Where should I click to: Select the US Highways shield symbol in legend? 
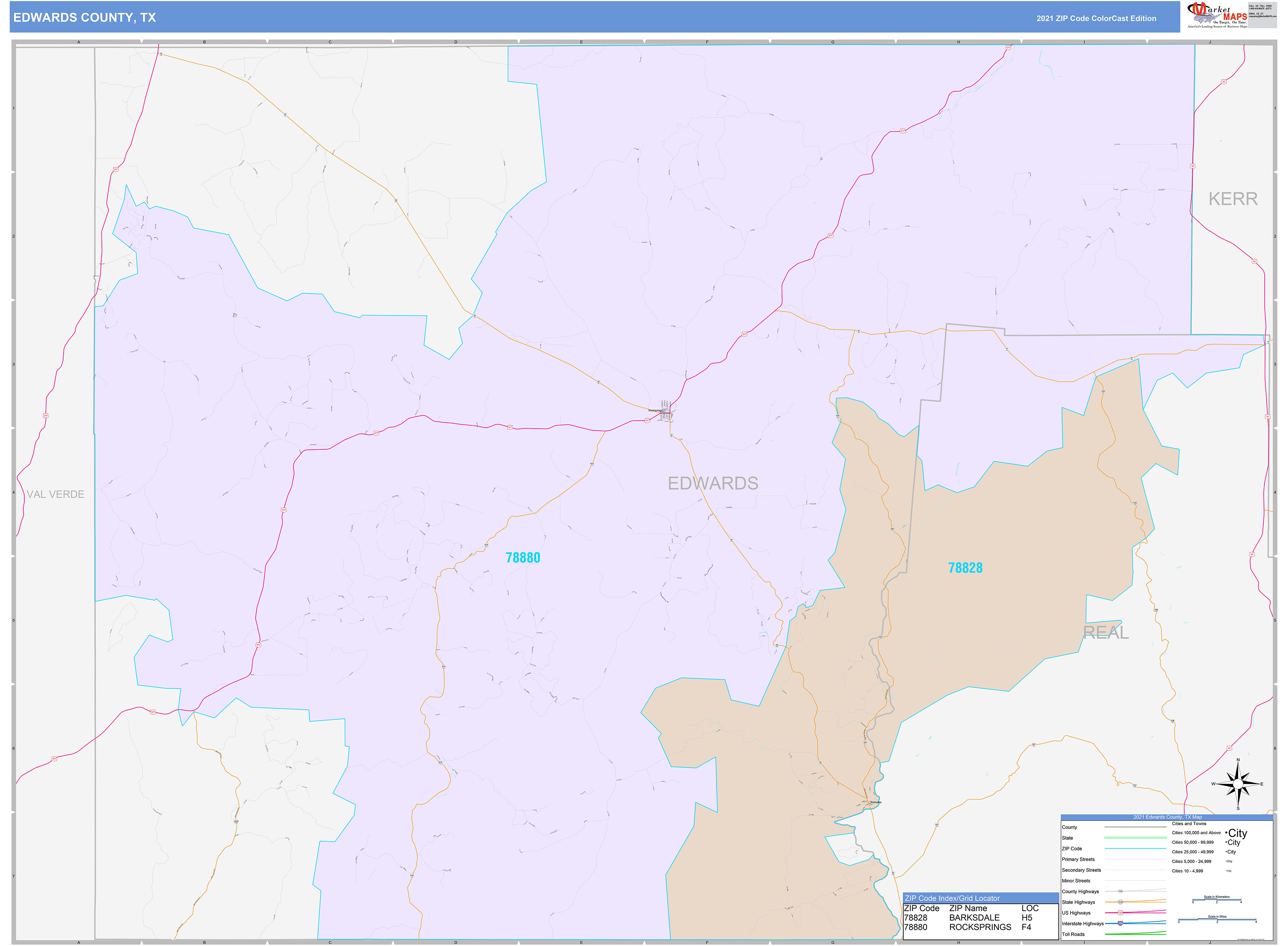click(x=1120, y=913)
